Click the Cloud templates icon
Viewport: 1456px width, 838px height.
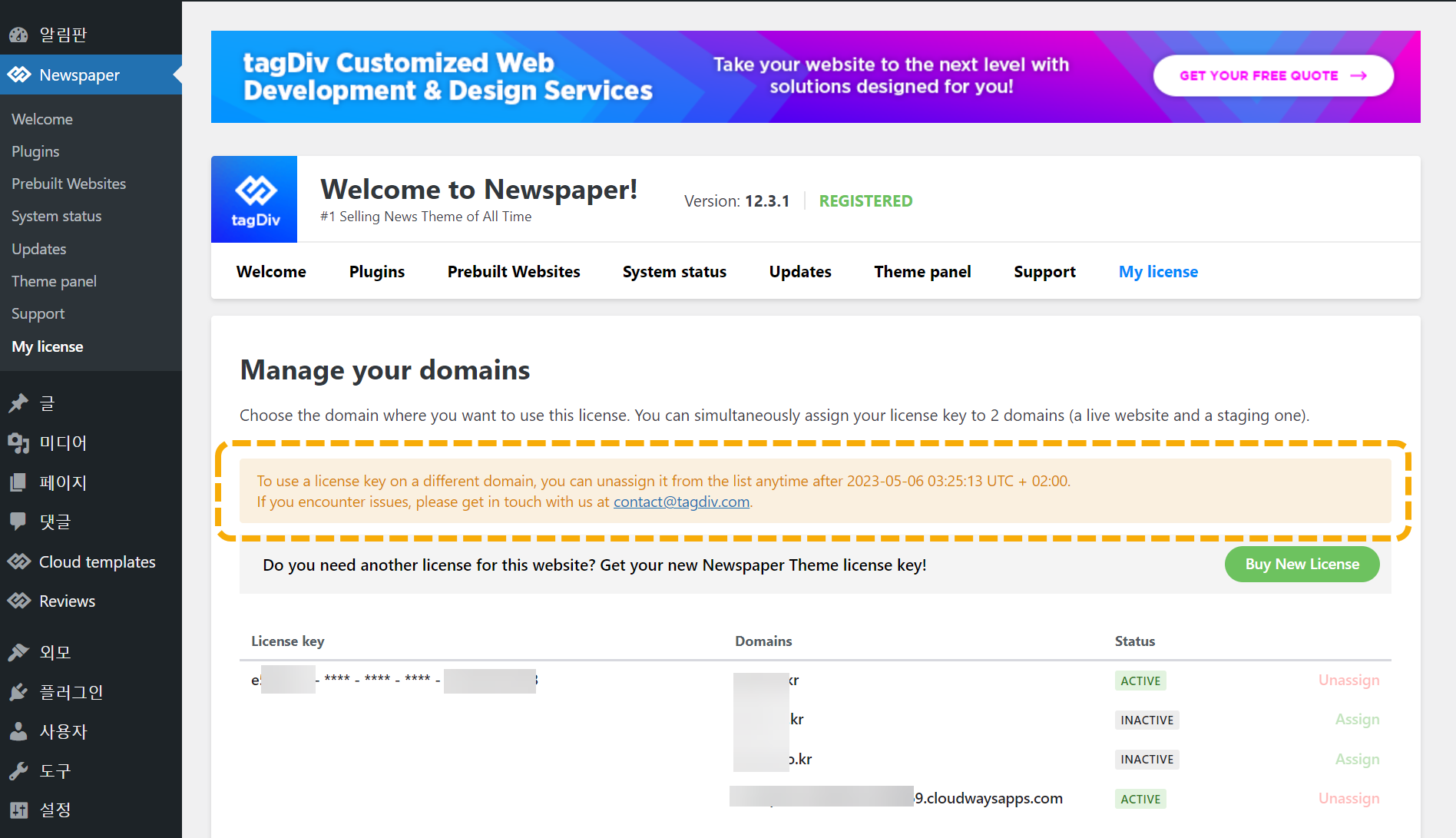coord(18,561)
